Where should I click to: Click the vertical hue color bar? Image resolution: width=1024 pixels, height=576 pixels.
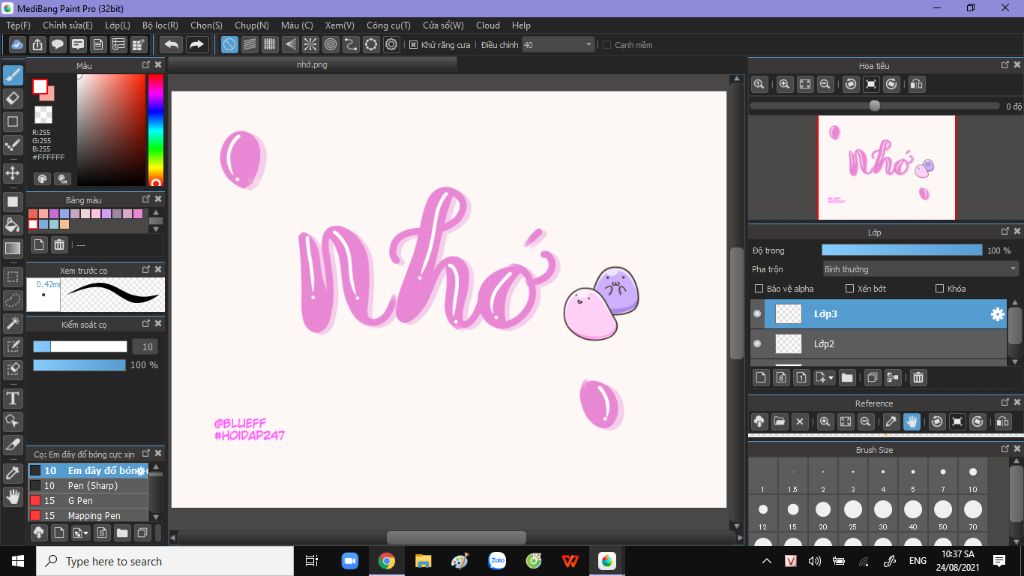tap(155, 130)
